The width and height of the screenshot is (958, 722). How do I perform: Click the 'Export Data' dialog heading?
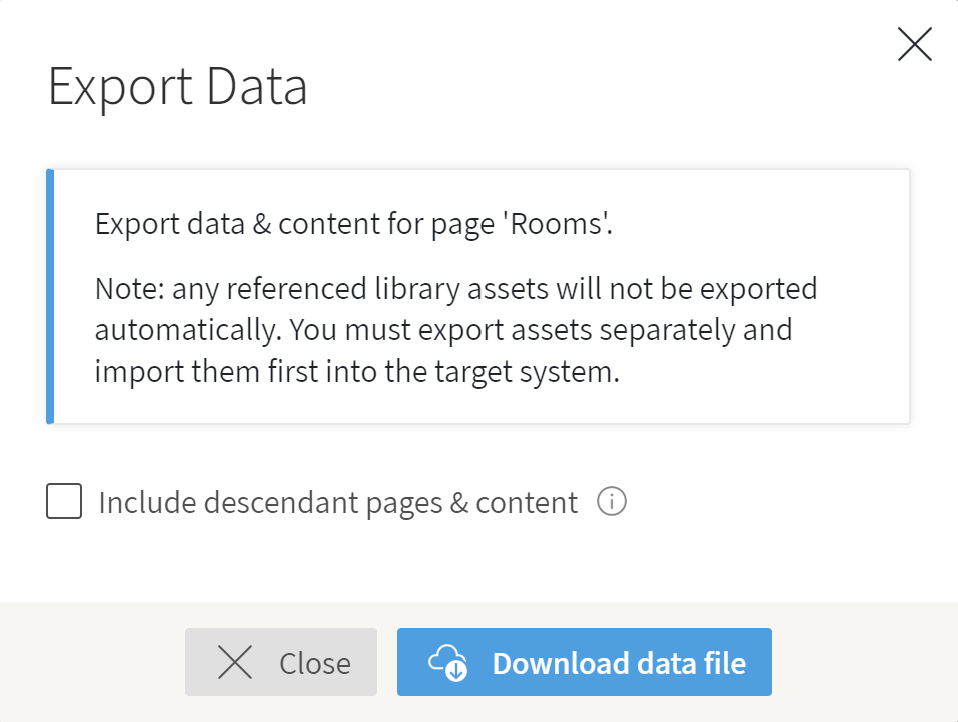(178, 87)
